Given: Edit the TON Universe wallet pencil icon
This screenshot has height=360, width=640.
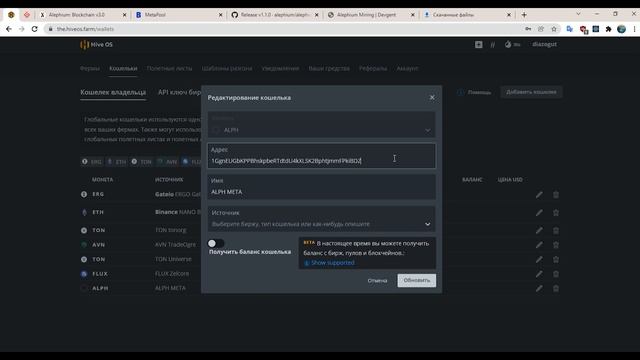Looking at the screenshot, I should coord(539,260).
